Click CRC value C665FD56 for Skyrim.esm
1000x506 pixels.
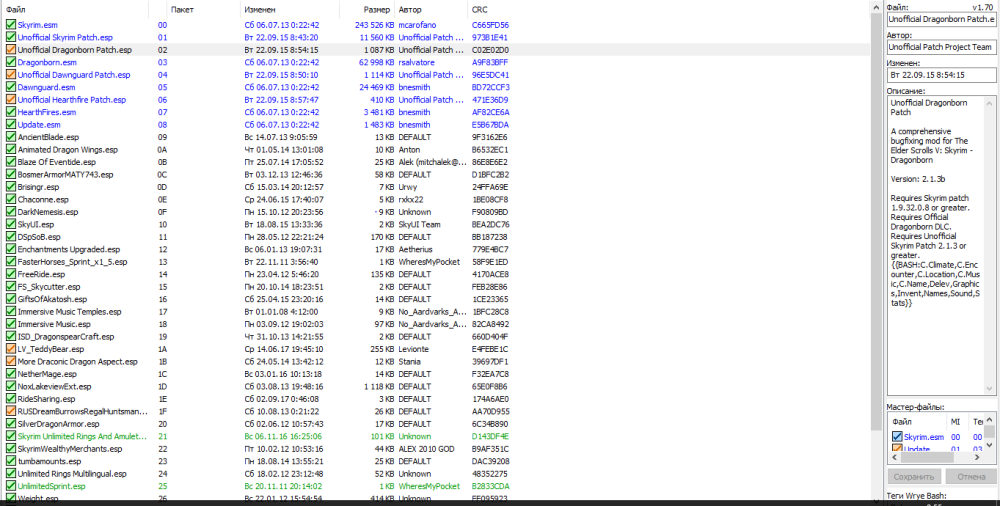[490, 25]
